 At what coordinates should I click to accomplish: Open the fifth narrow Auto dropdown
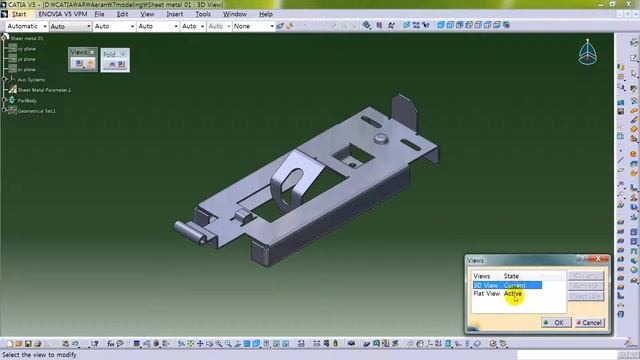coord(193,26)
